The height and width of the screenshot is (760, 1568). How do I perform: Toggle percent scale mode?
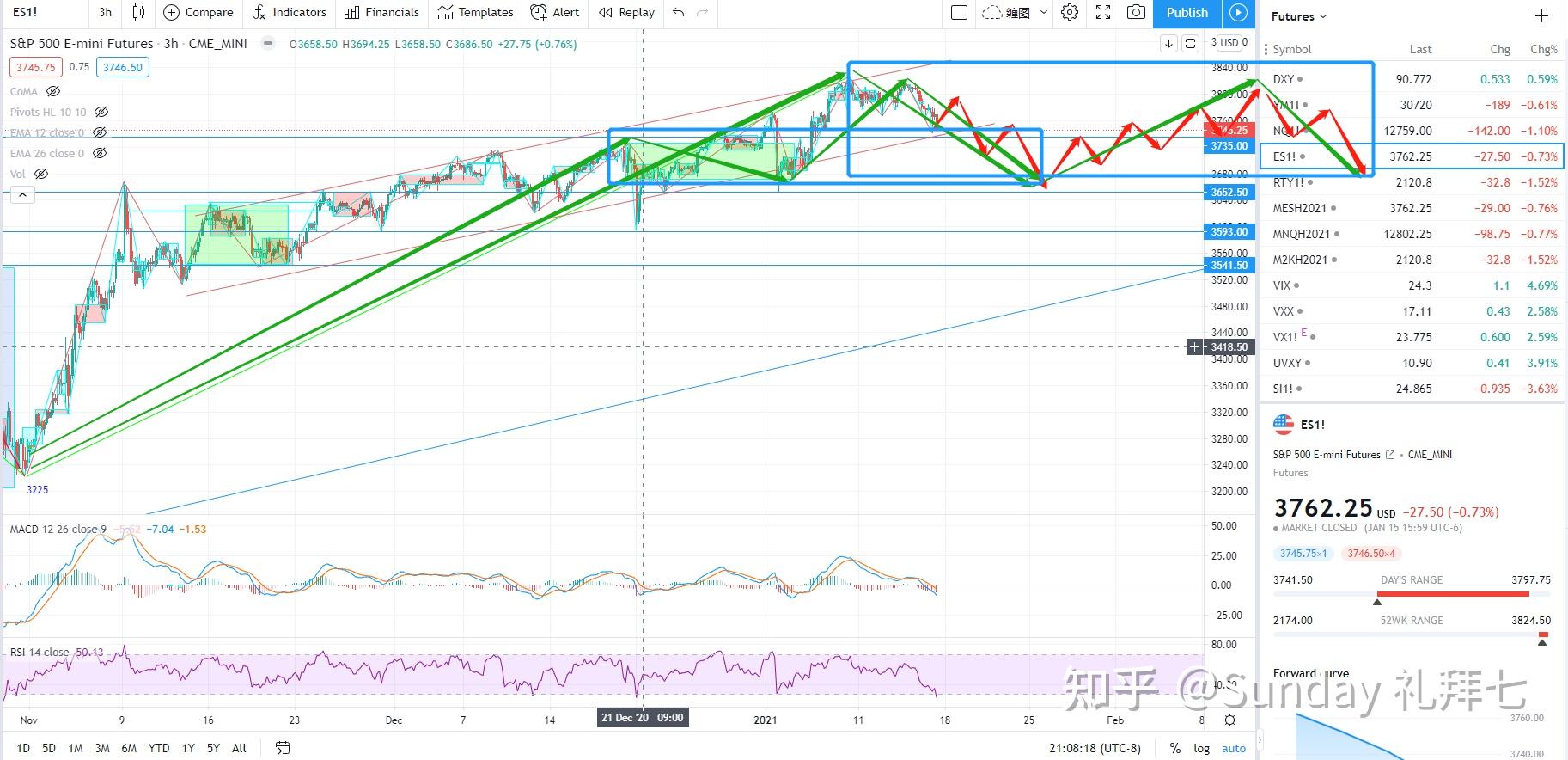1175,748
